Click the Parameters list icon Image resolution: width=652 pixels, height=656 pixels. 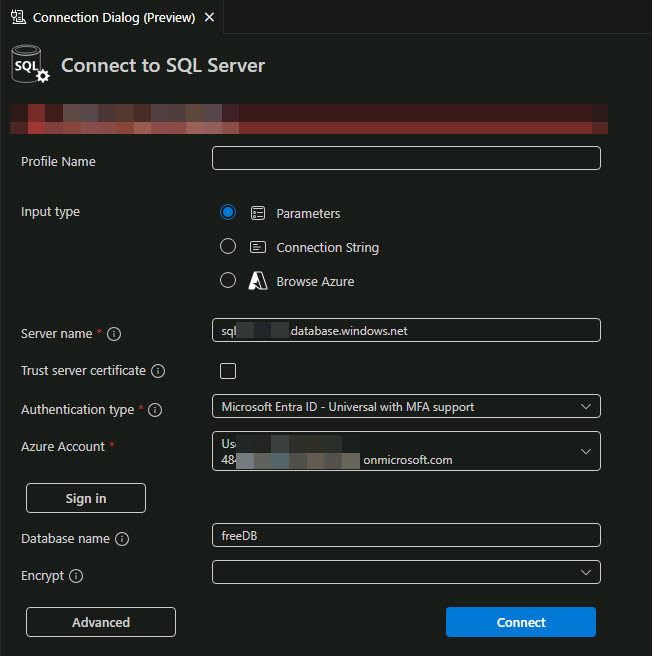click(258, 213)
